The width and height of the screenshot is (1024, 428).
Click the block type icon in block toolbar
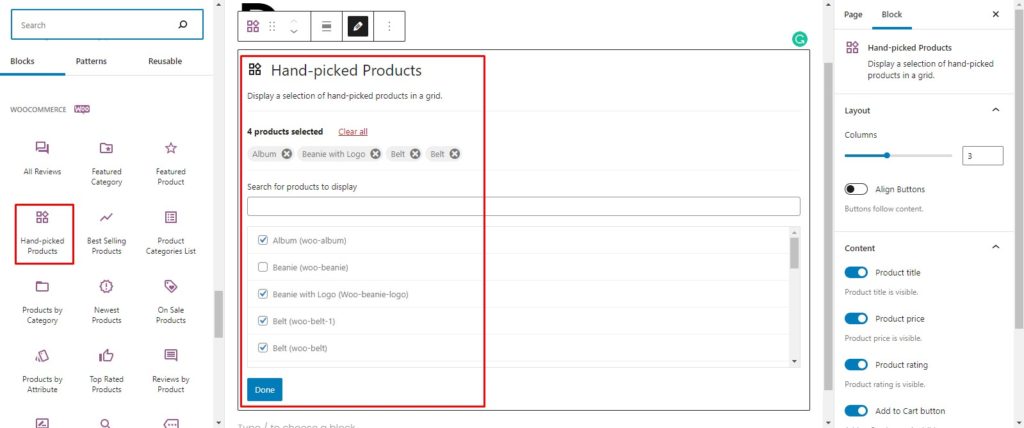[253, 26]
